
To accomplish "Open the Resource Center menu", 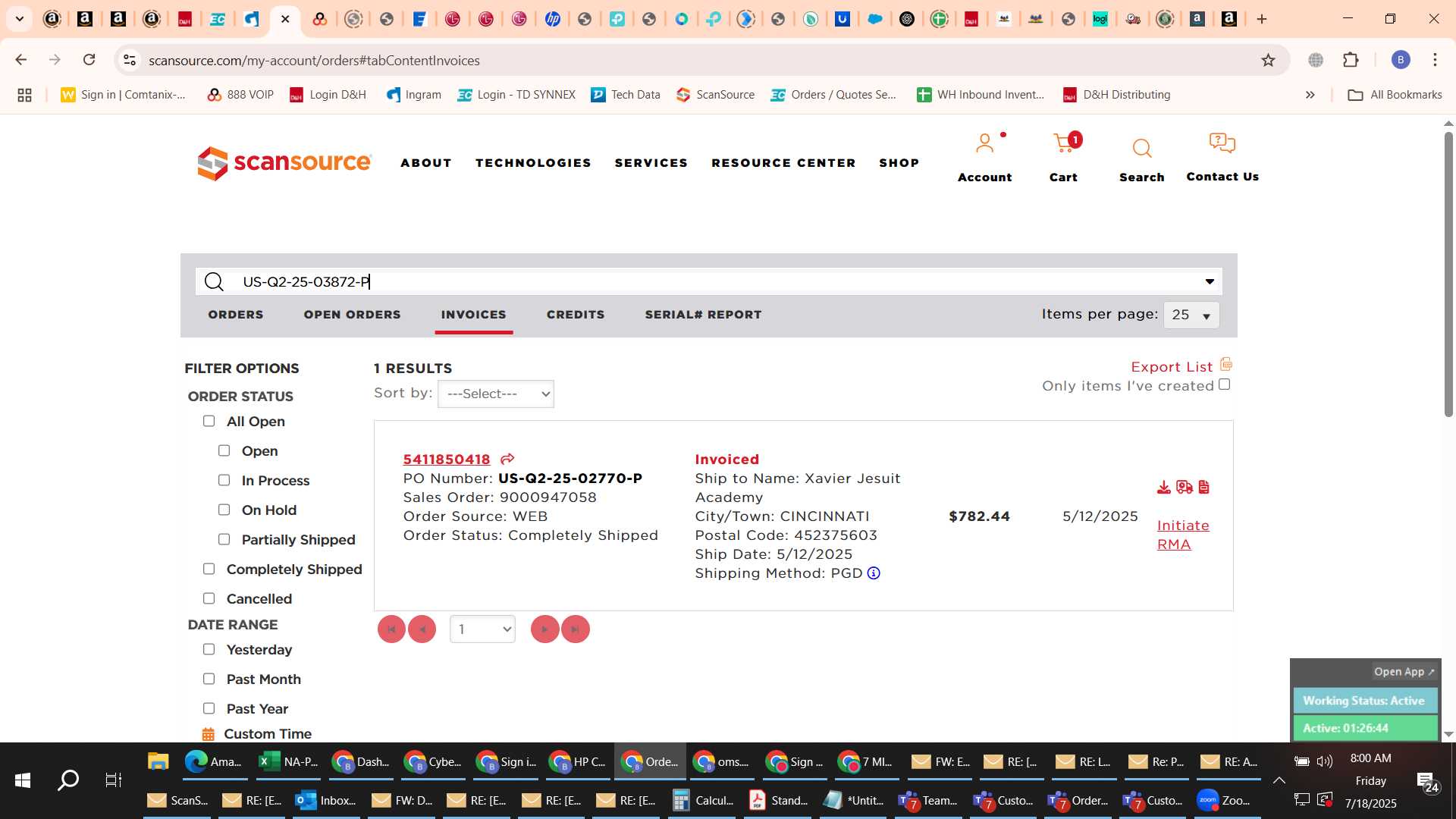I will click(783, 163).
